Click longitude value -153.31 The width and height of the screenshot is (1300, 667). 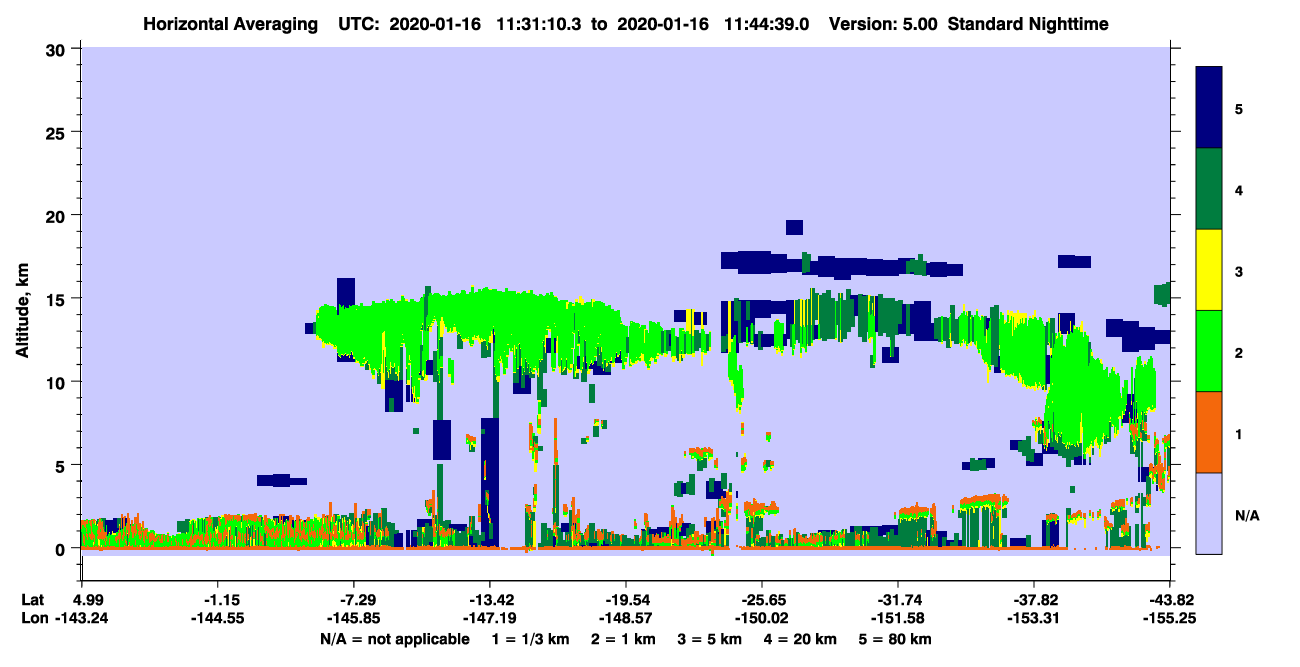click(x=1034, y=619)
